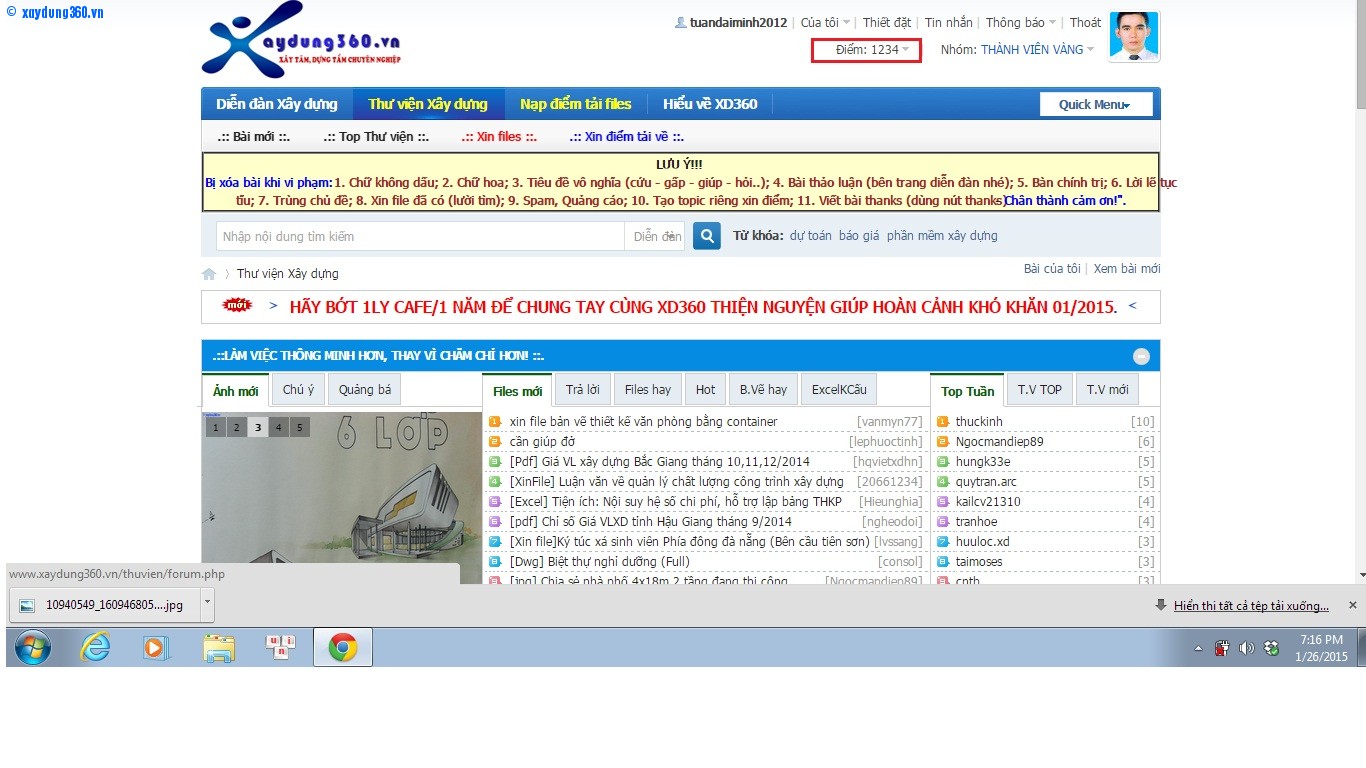Launch Internet Explorer from the taskbar

tap(95, 648)
